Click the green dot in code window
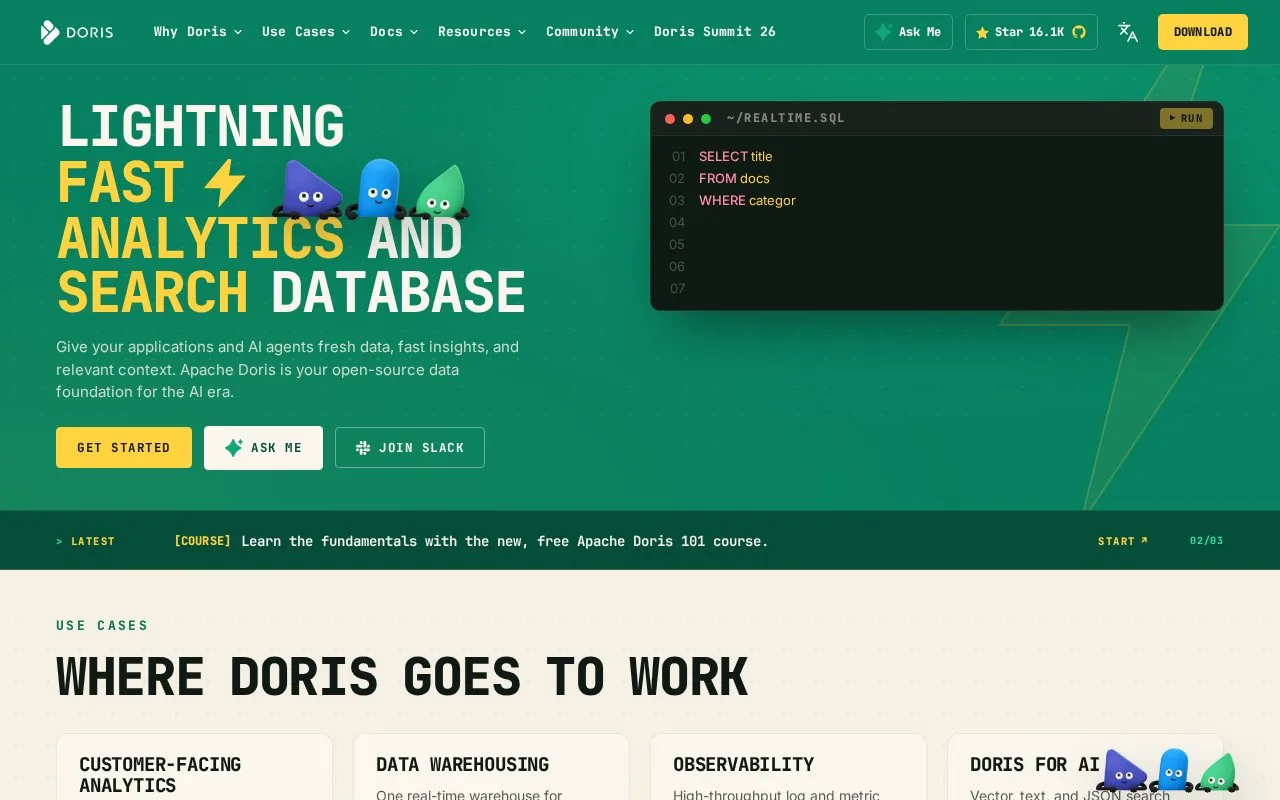1280x800 pixels. [706, 119]
